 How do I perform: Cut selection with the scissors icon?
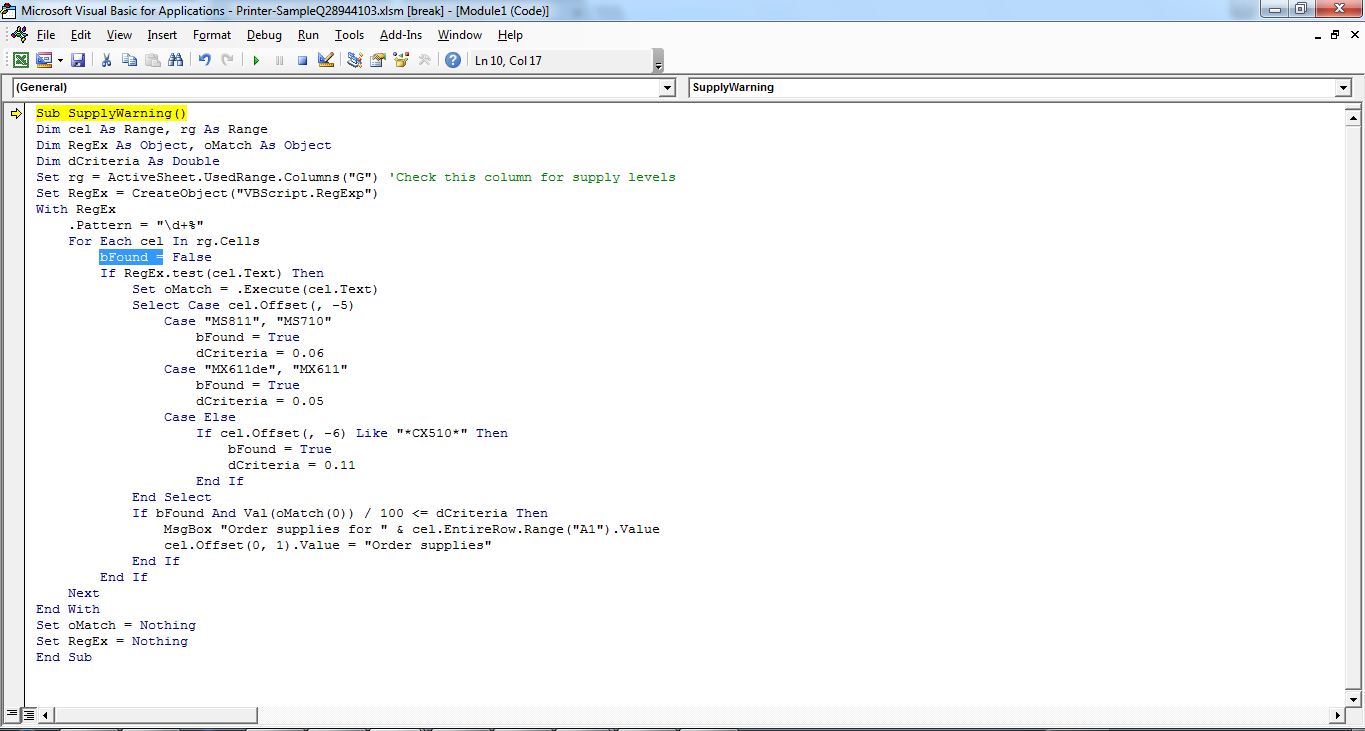click(107, 60)
